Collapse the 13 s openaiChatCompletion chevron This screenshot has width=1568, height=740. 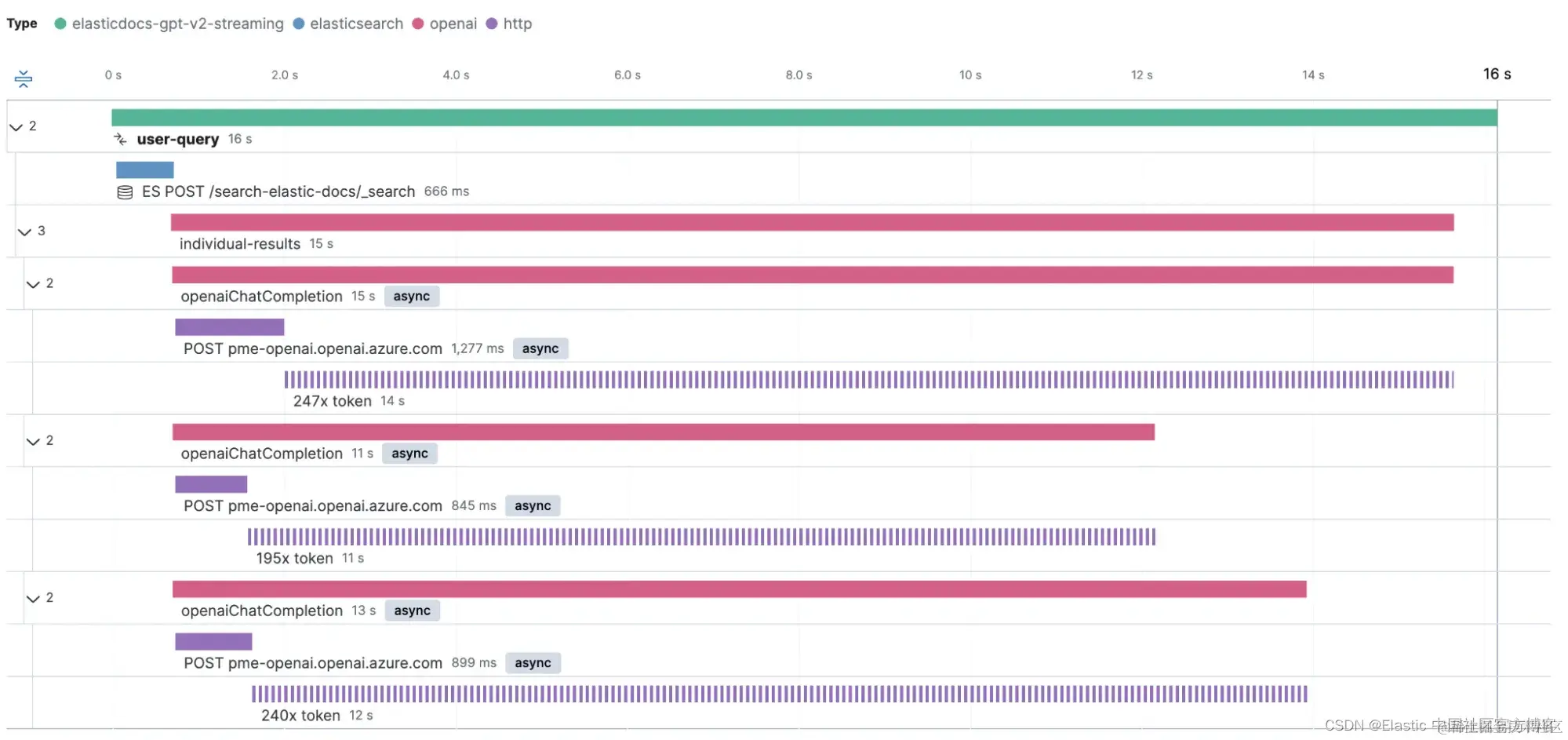click(x=33, y=598)
